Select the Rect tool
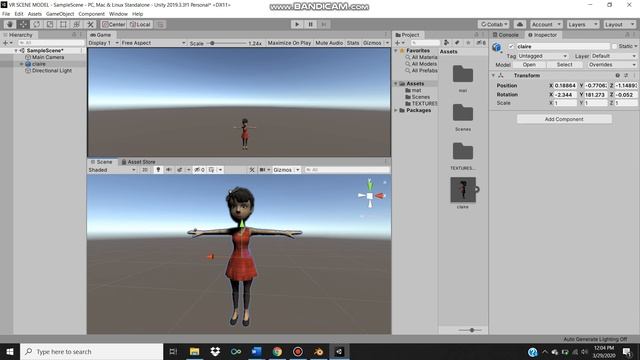Screen dimensions: 640x360 tap(63, 24)
